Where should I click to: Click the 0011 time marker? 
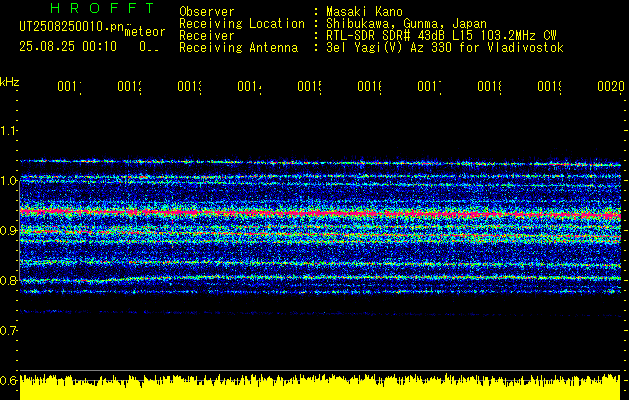point(69,86)
